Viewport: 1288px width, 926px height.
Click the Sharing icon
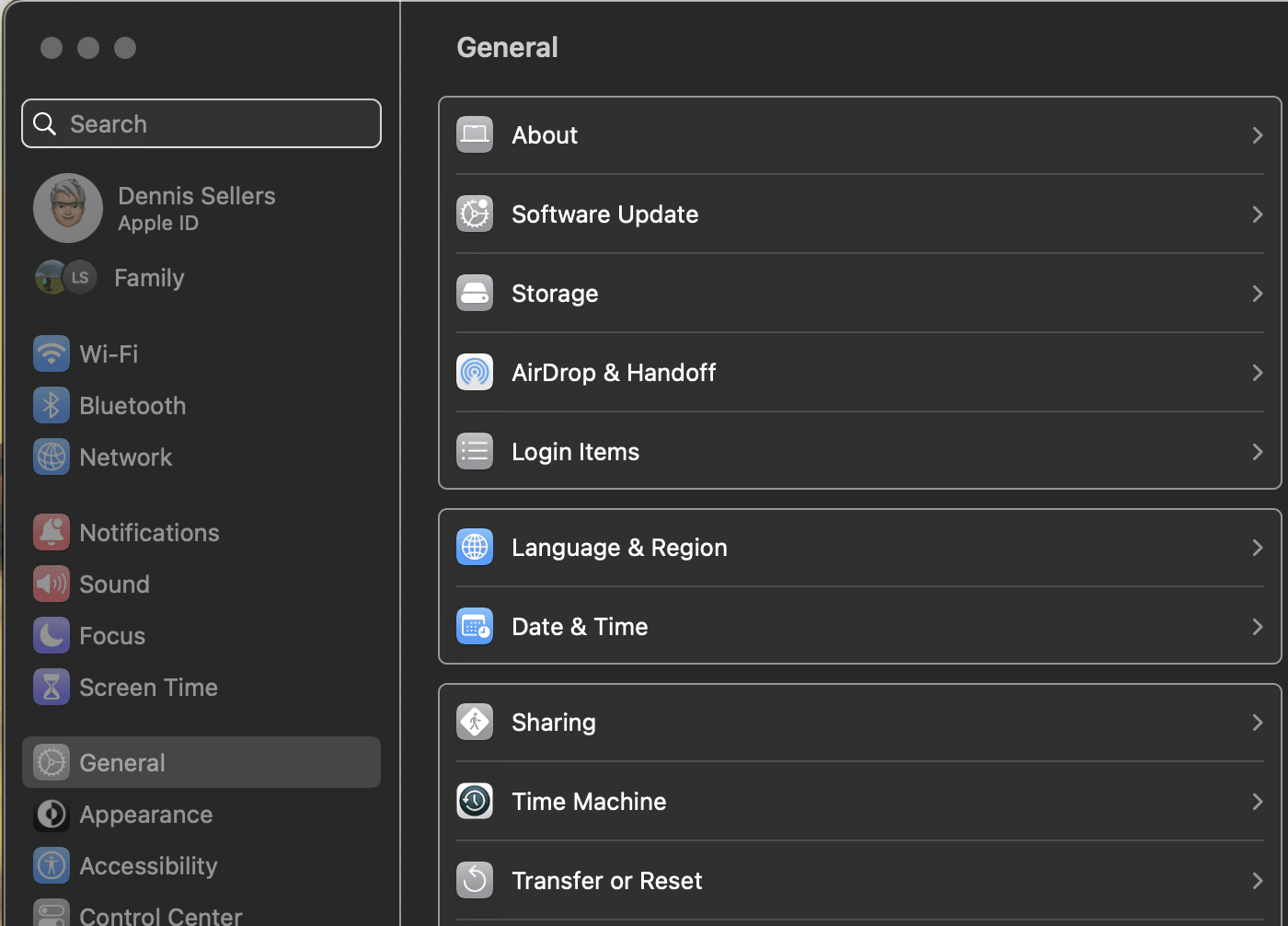coord(475,723)
